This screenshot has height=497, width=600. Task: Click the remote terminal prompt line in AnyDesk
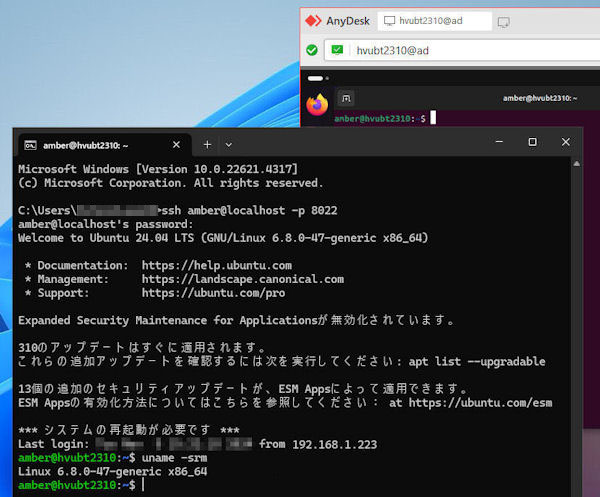coord(385,118)
